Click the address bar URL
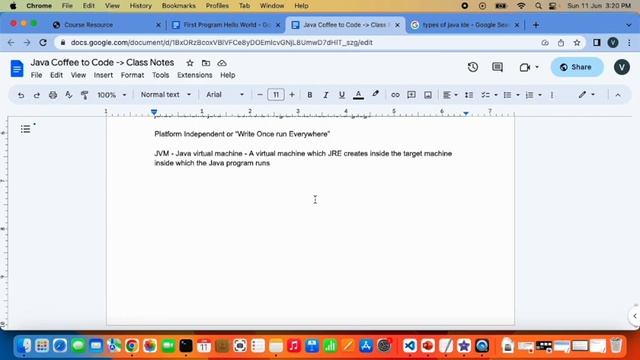Image resolution: width=640 pixels, height=360 pixels. [221, 42]
